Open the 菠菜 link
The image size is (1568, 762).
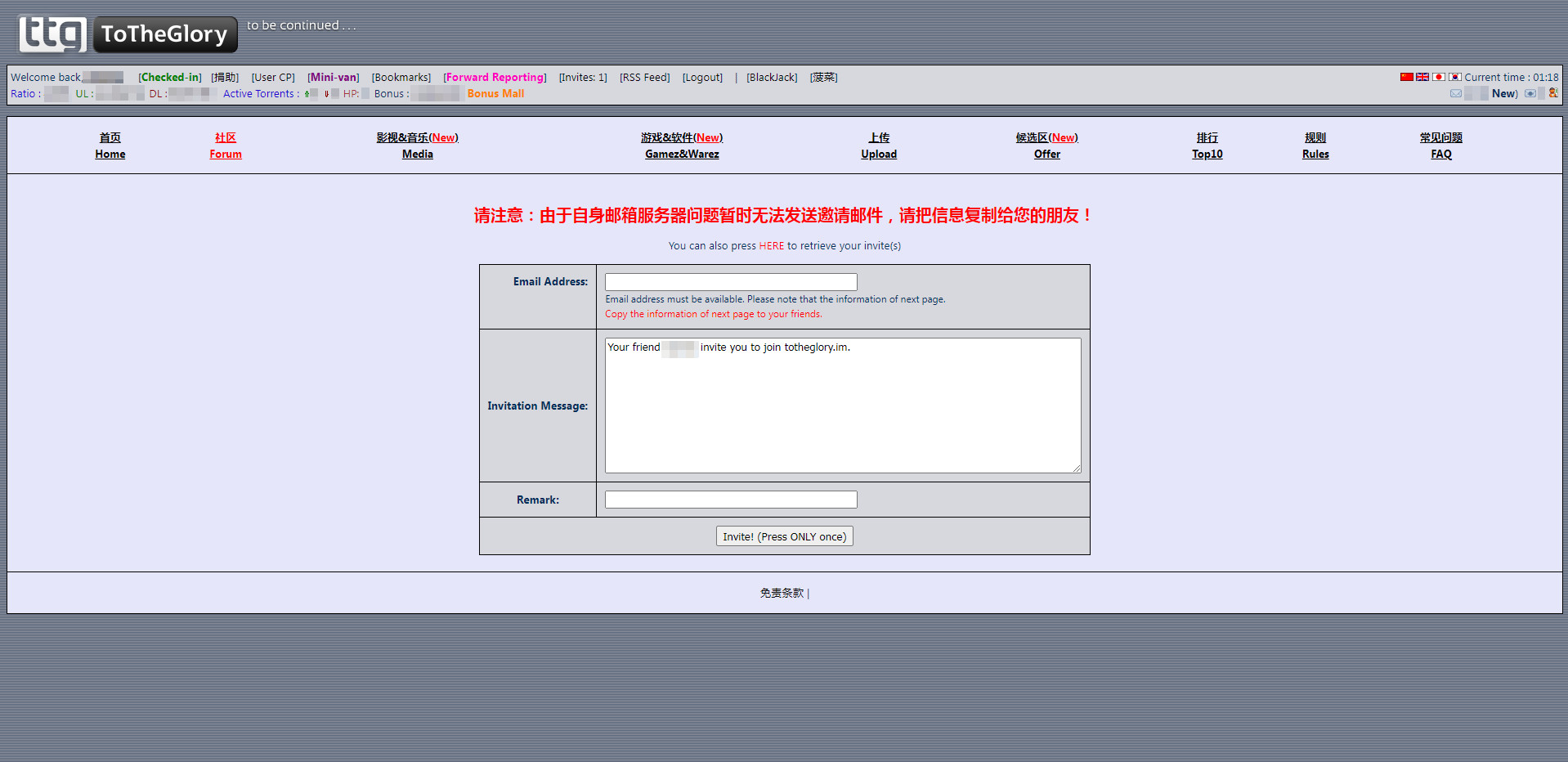824,78
